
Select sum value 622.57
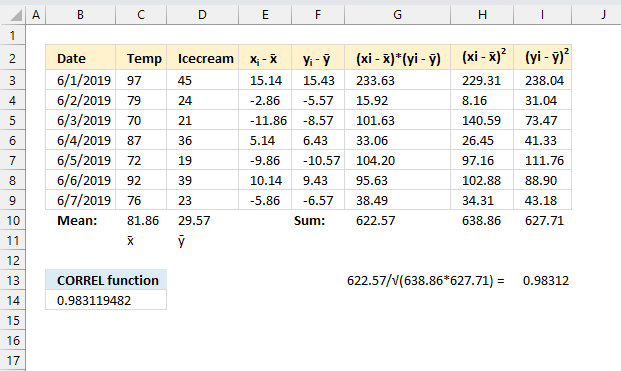[x=398, y=220]
